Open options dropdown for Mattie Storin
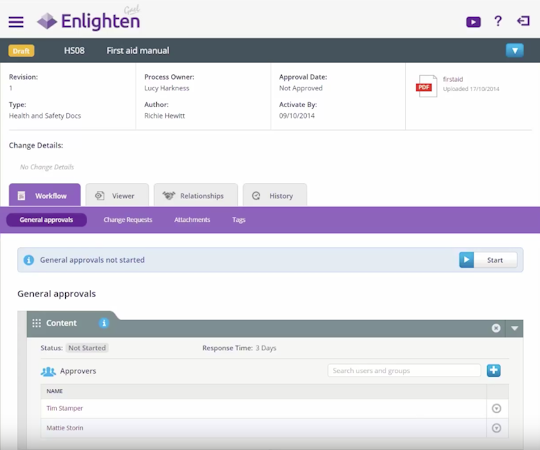540x450 pixels. coord(496,428)
